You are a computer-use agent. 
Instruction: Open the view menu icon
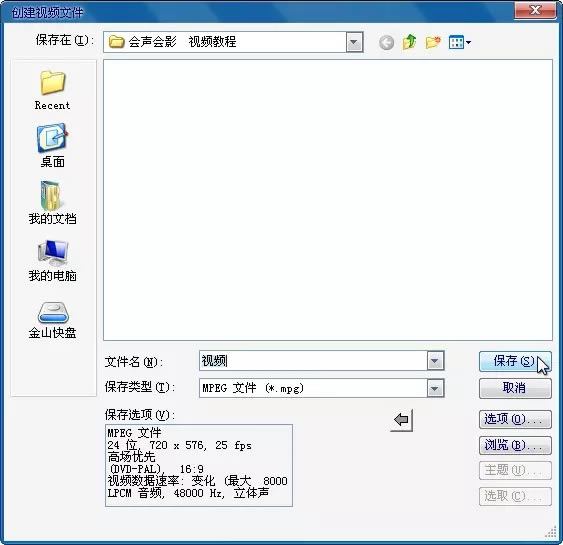[460, 43]
